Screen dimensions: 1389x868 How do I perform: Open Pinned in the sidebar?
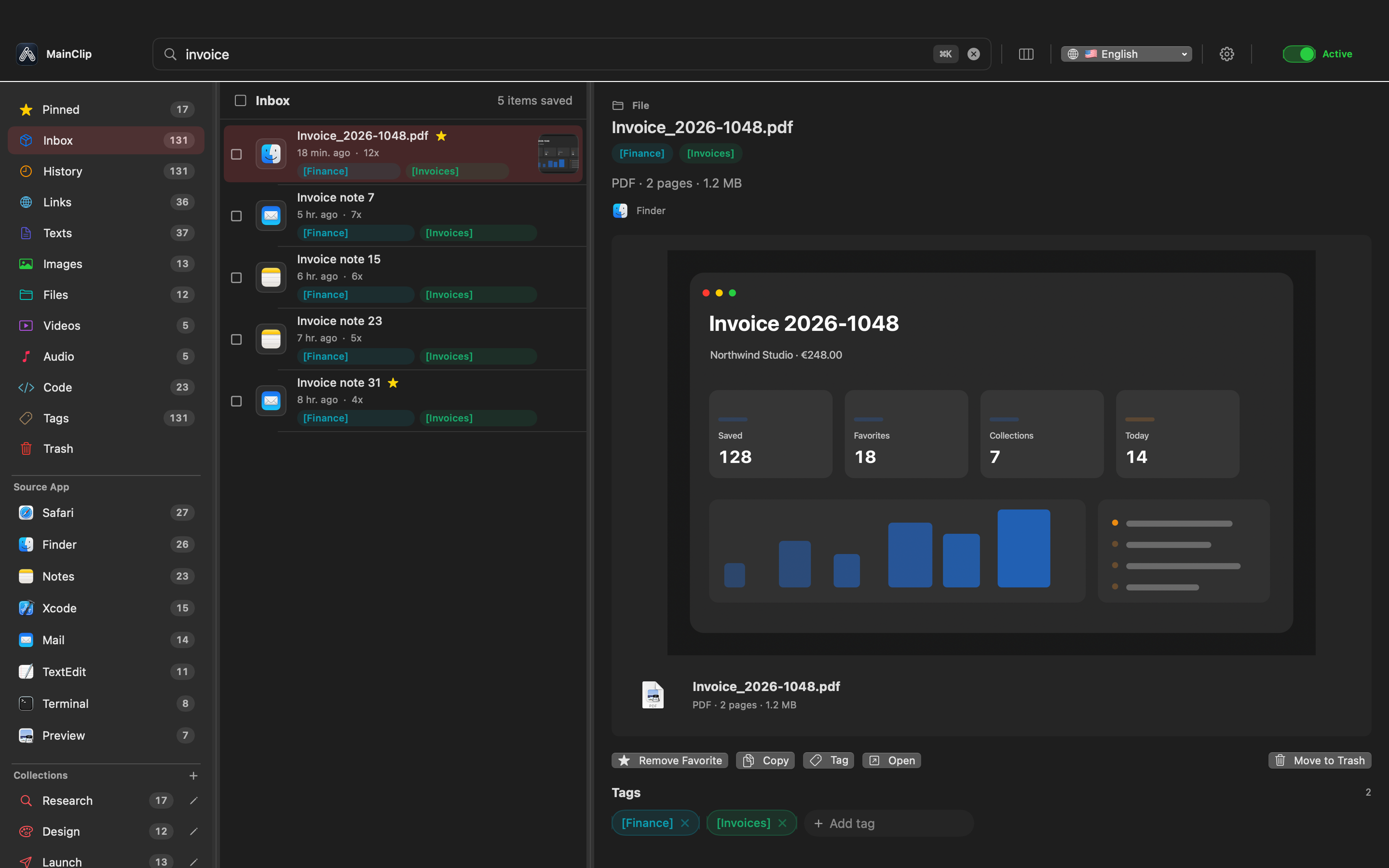point(106,109)
